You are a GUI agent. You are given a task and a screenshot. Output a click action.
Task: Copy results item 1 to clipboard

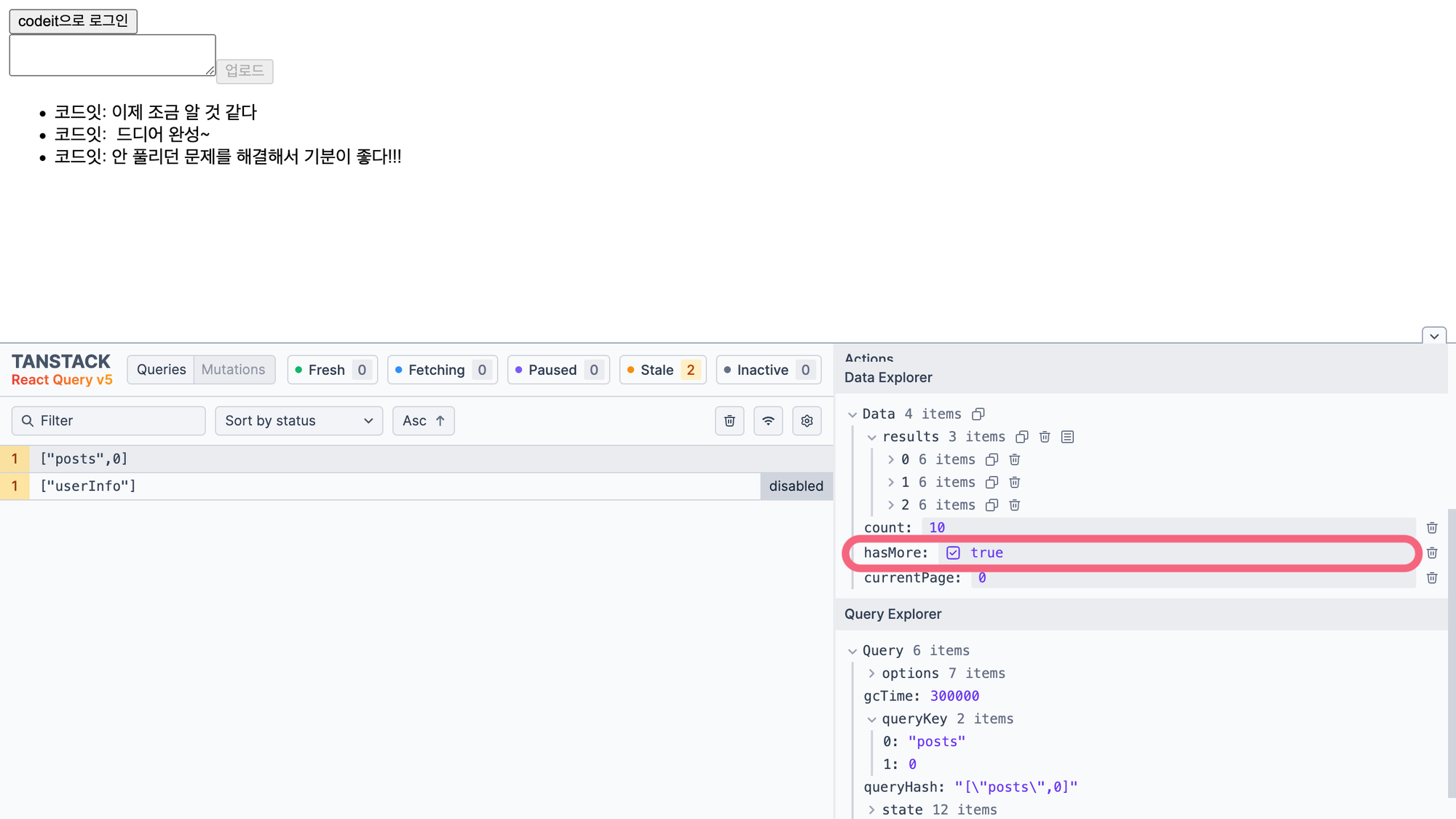[x=992, y=482]
